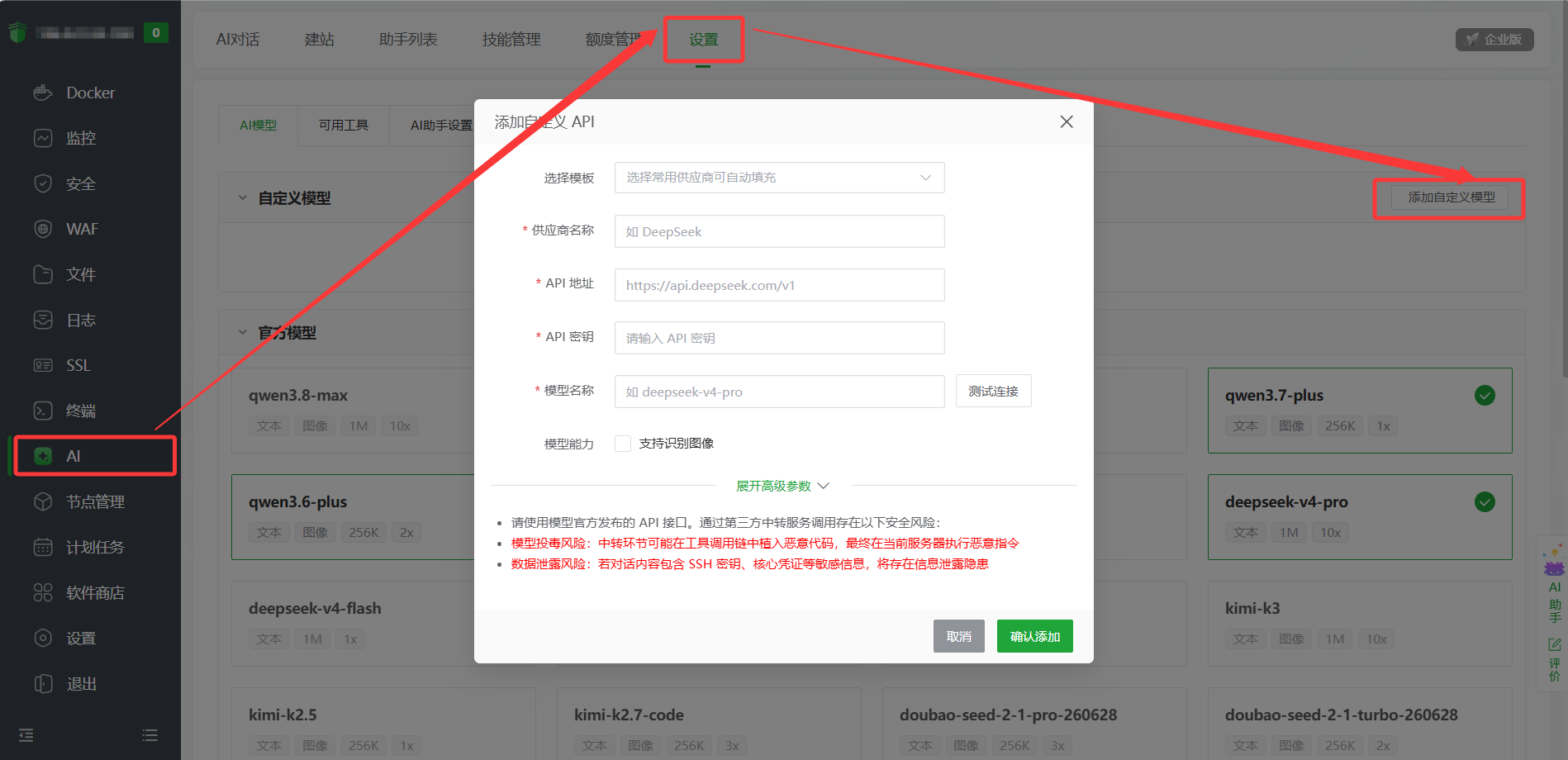Select the kimi-k3 model card

tap(1360, 624)
